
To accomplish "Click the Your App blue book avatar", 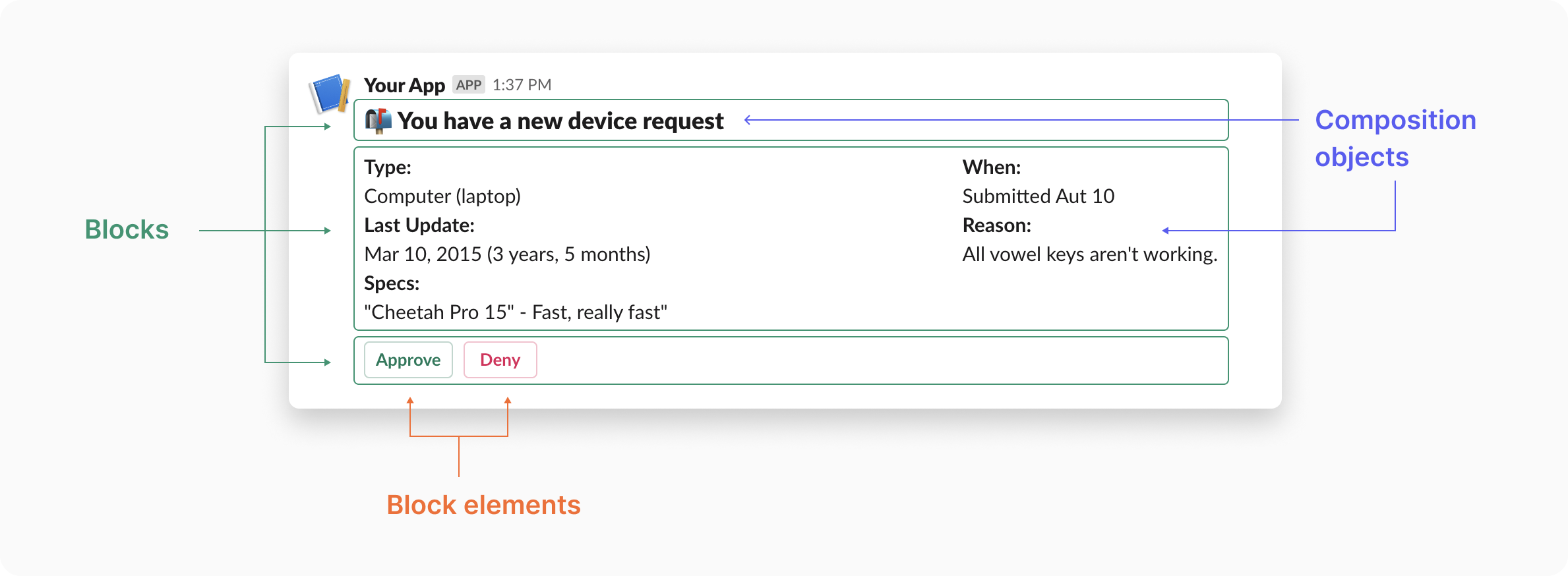I will [330, 94].
